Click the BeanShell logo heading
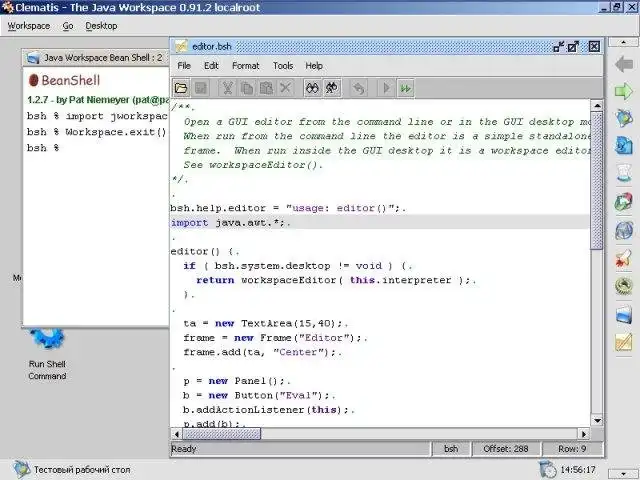The image size is (640, 480). (x=64, y=80)
